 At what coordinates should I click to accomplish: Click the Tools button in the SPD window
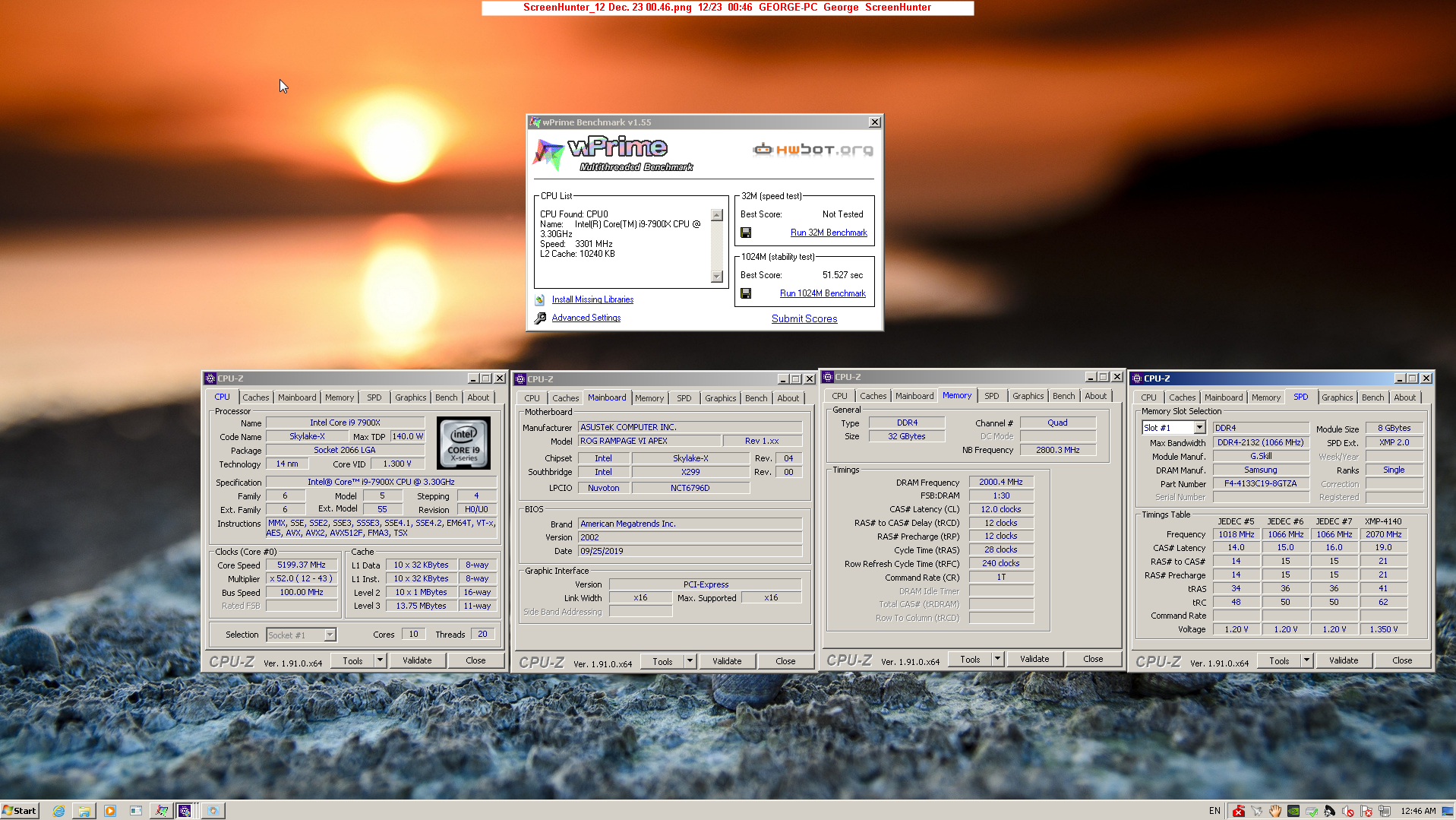[1279, 660]
